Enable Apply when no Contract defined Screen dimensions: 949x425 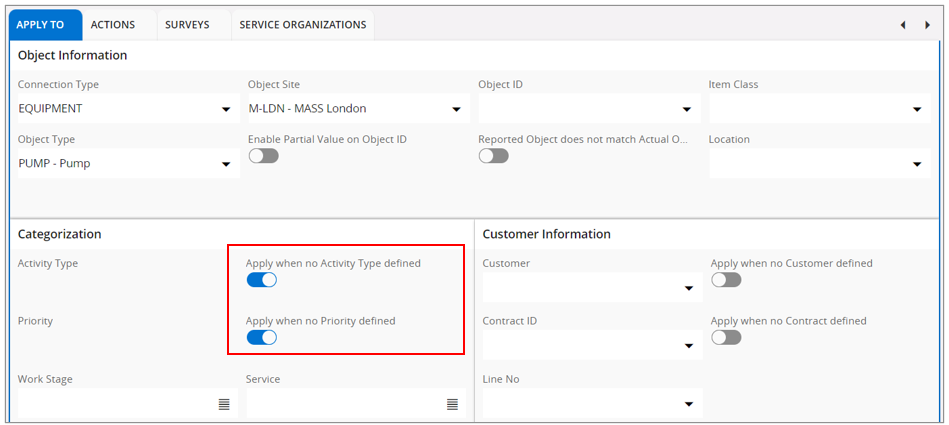coord(726,338)
